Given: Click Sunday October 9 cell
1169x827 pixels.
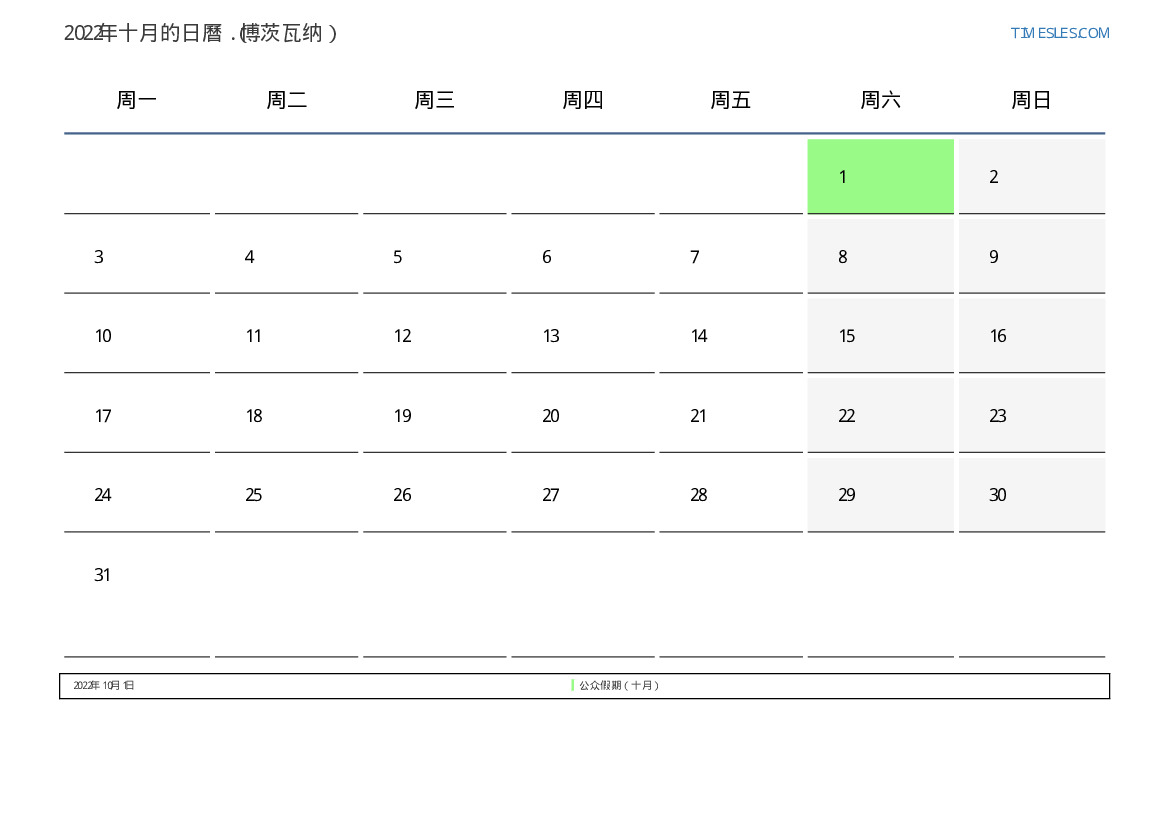Looking at the screenshot, I should pos(1031,257).
